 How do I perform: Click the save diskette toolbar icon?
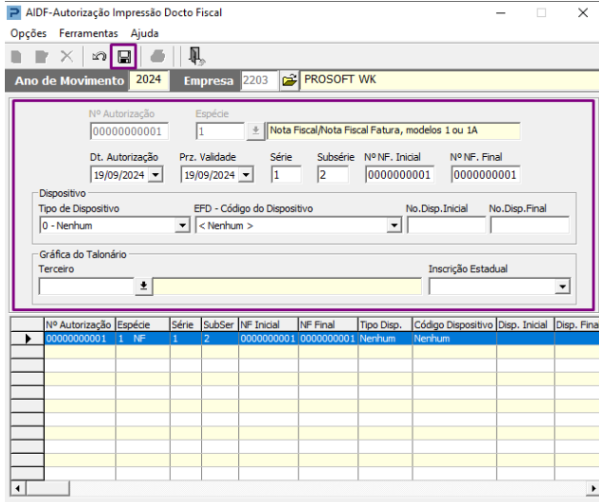[124, 57]
